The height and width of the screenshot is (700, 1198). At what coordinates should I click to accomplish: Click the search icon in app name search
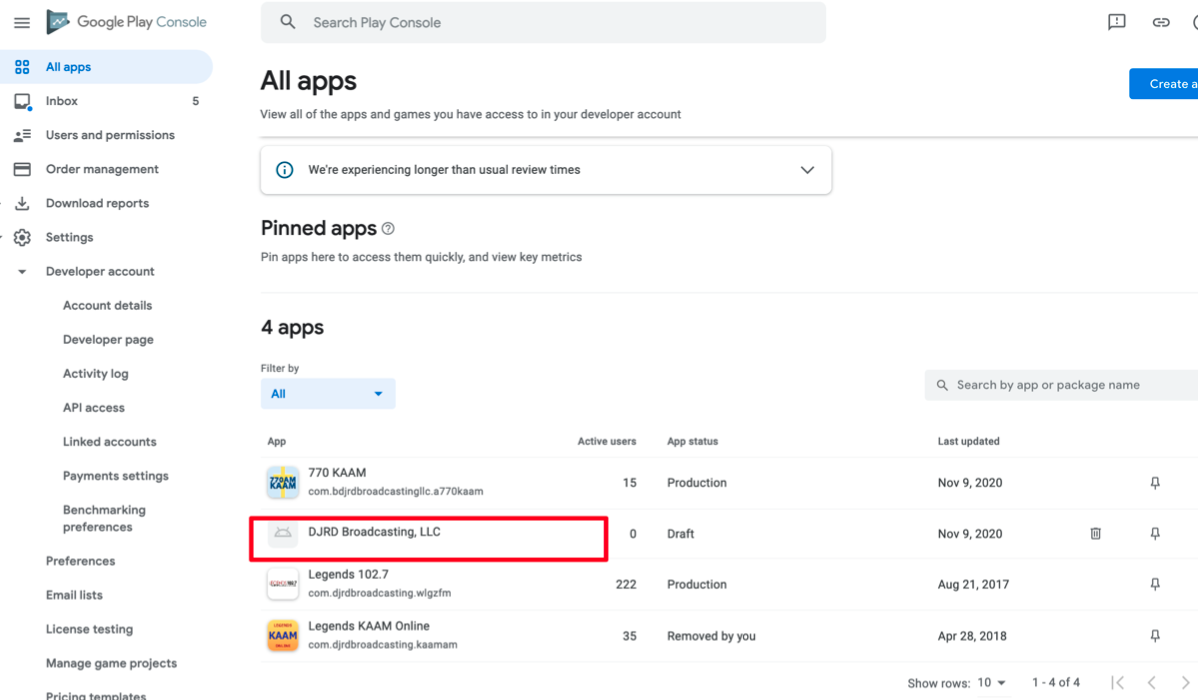tap(942, 386)
